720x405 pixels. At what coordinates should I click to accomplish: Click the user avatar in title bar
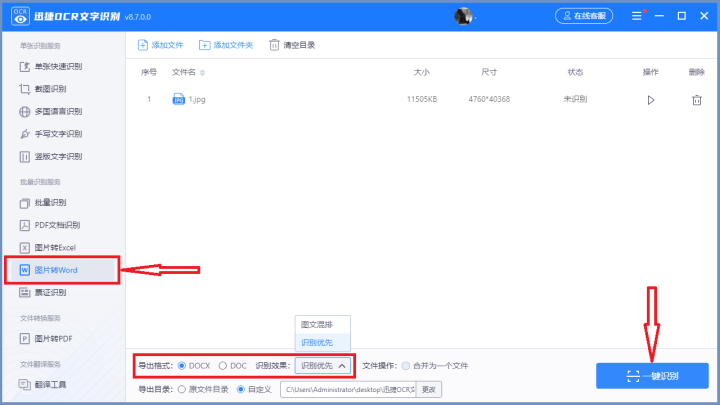pos(463,16)
